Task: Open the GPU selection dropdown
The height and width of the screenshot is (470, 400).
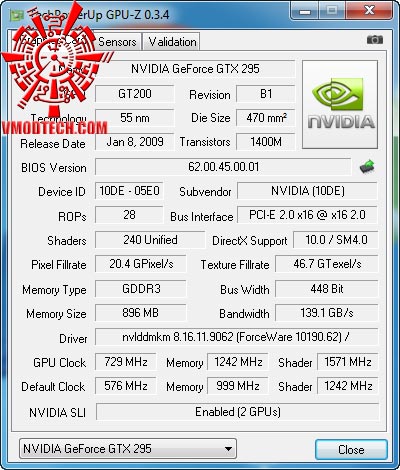Action: (x=128, y=448)
